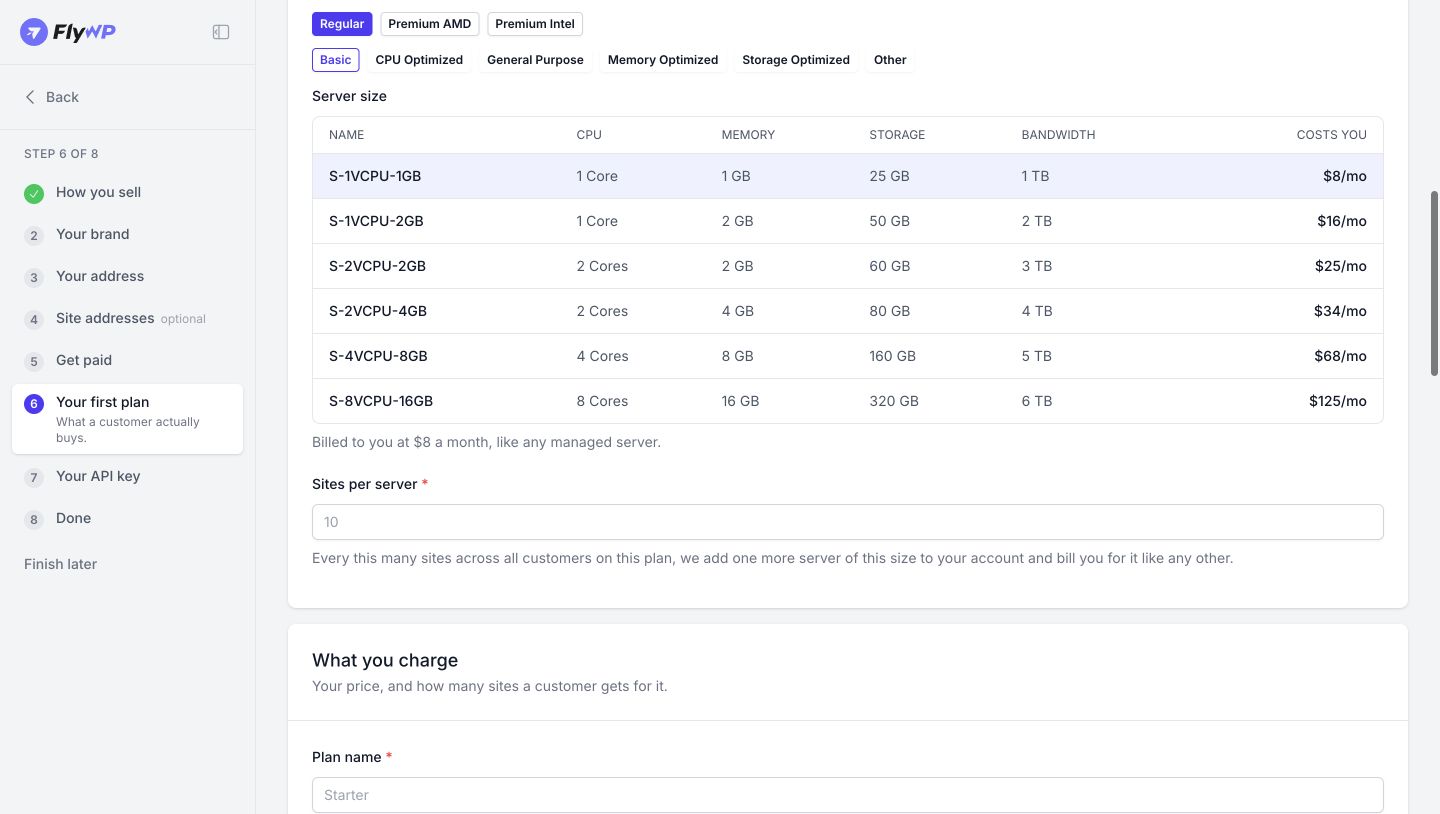Select the S-1VCPU-1GB server row
The height and width of the screenshot is (814, 1440).
coord(848,176)
